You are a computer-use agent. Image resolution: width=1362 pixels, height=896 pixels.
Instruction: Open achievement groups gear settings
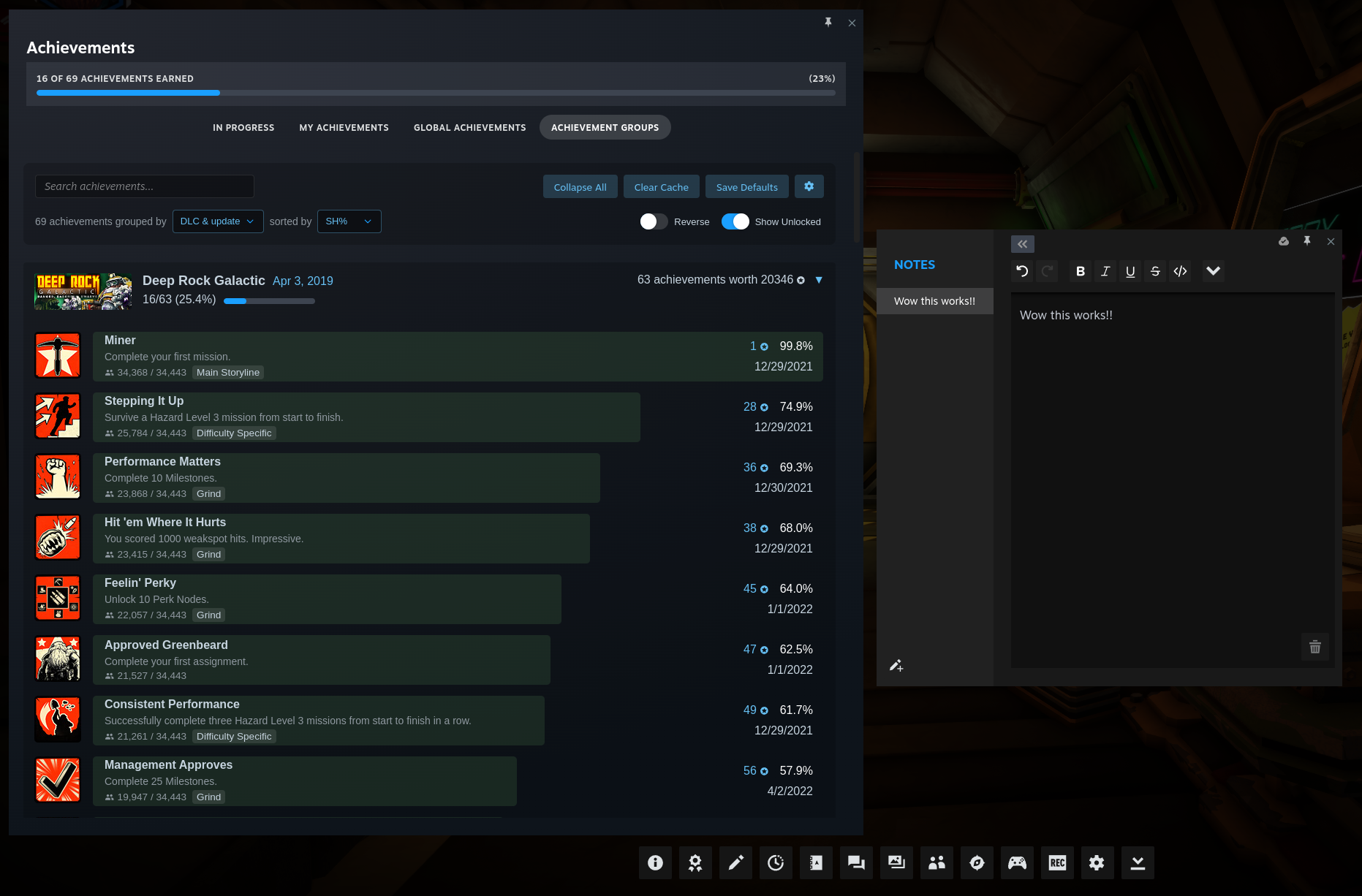[x=809, y=186]
